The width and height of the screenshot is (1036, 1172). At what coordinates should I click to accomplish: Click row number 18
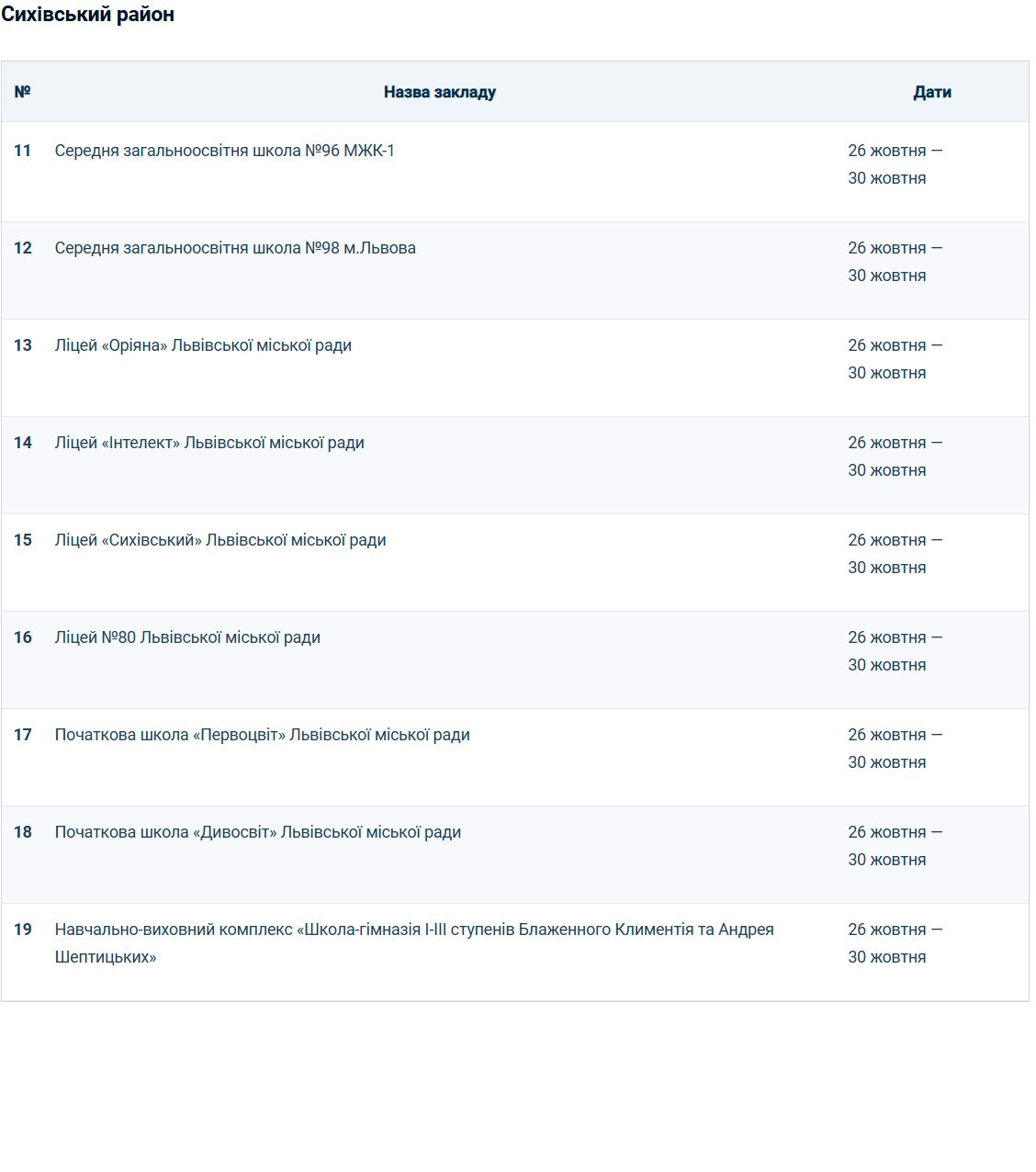click(x=23, y=832)
